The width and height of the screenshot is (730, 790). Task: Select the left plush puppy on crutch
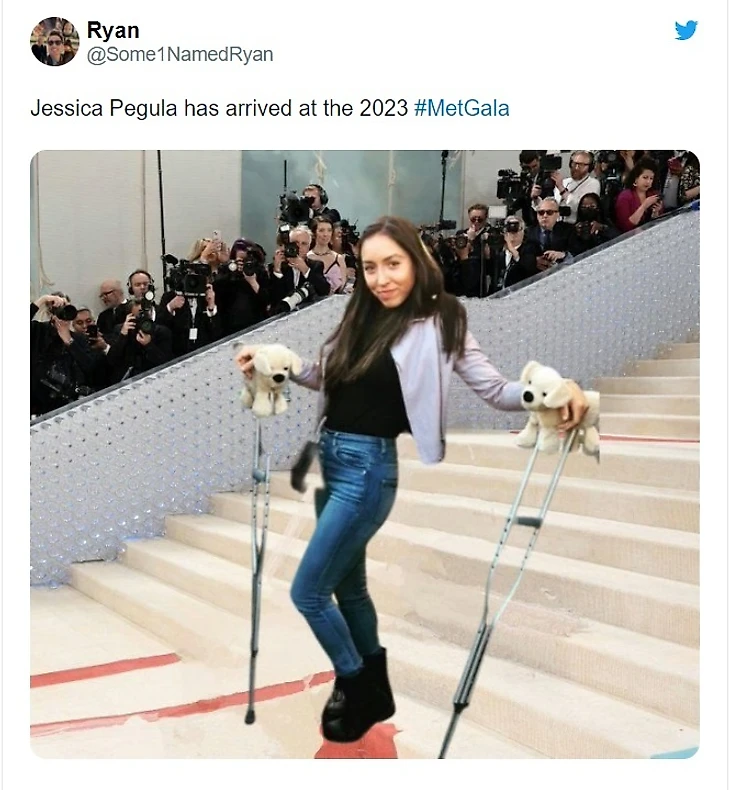[267, 377]
